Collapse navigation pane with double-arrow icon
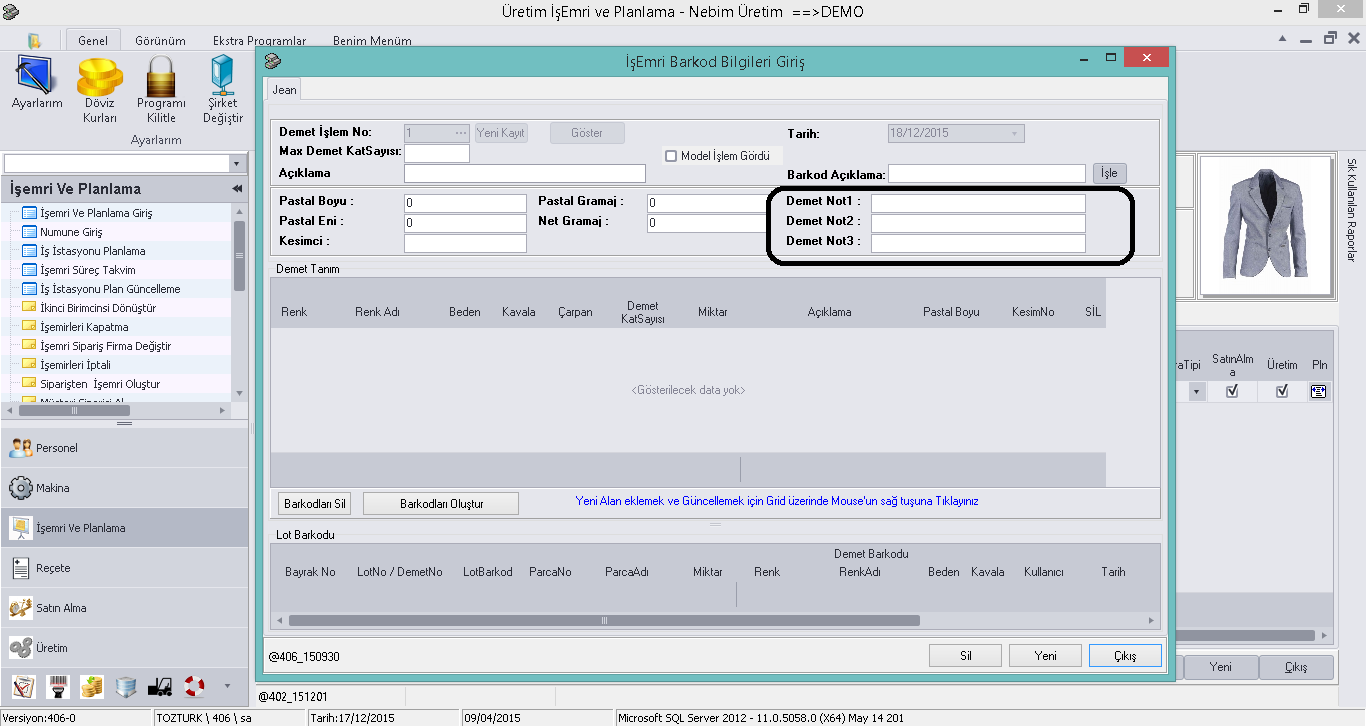 (237, 189)
